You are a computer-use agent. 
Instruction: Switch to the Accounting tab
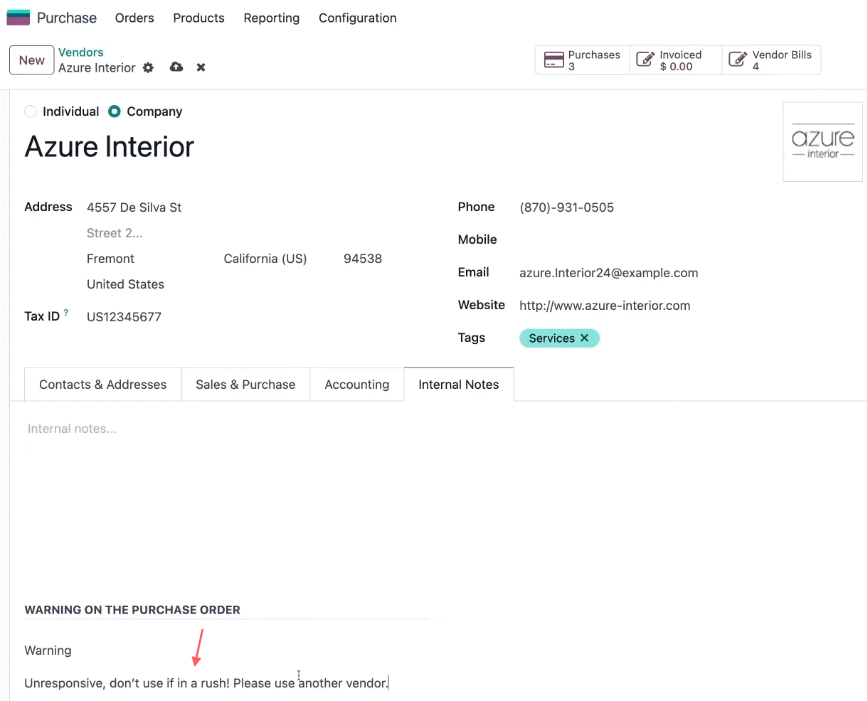point(357,384)
